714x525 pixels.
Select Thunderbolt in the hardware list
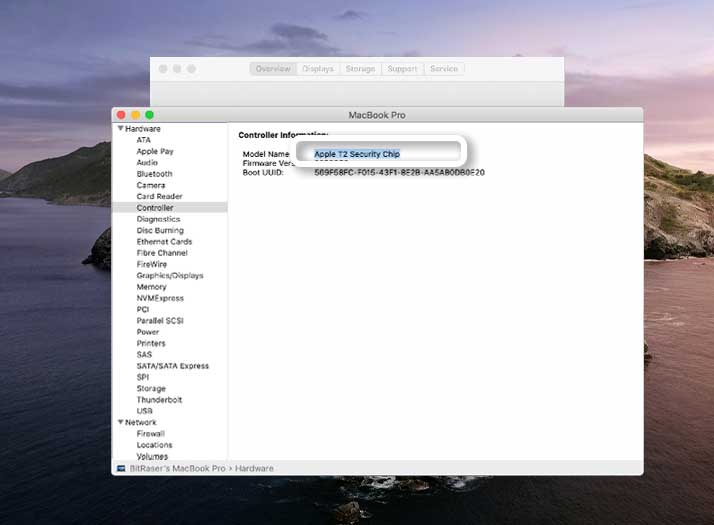click(x=159, y=400)
